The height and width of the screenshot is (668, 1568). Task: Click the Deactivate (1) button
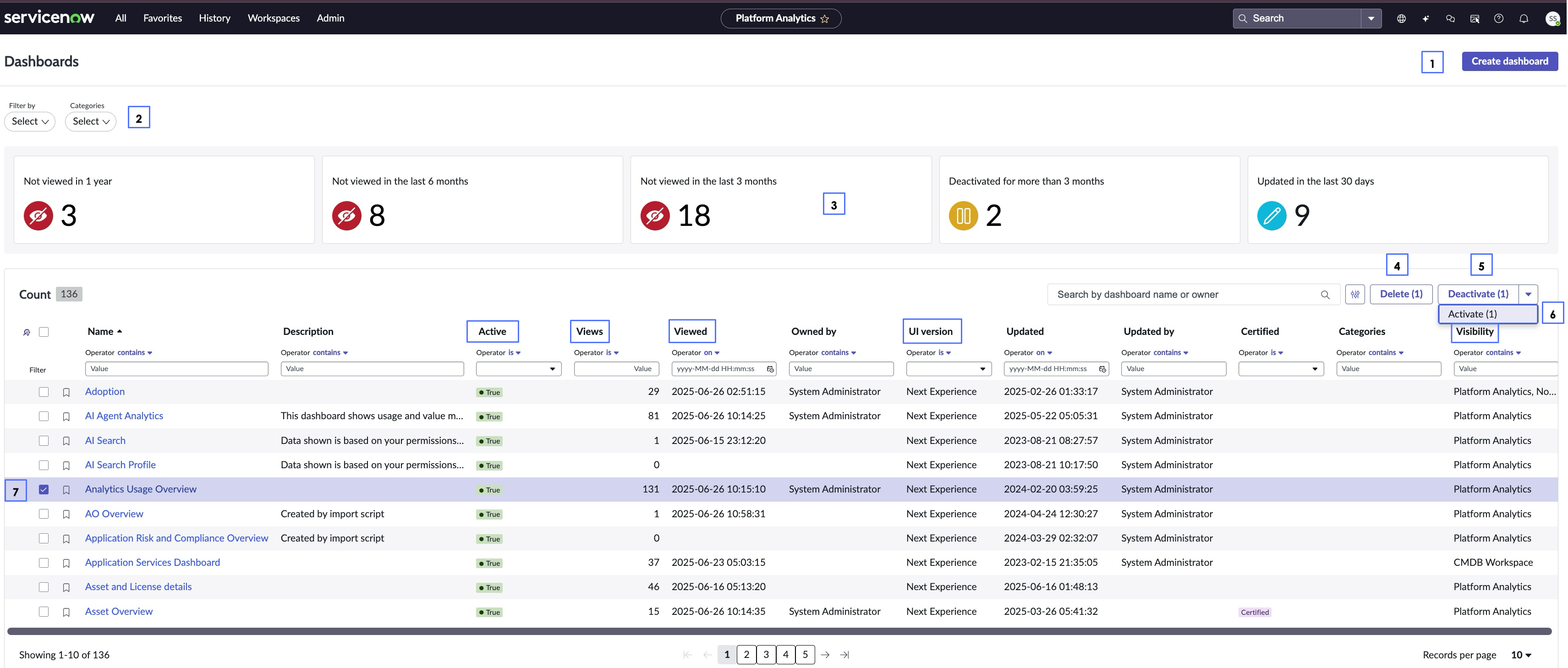pyautogui.click(x=1478, y=295)
